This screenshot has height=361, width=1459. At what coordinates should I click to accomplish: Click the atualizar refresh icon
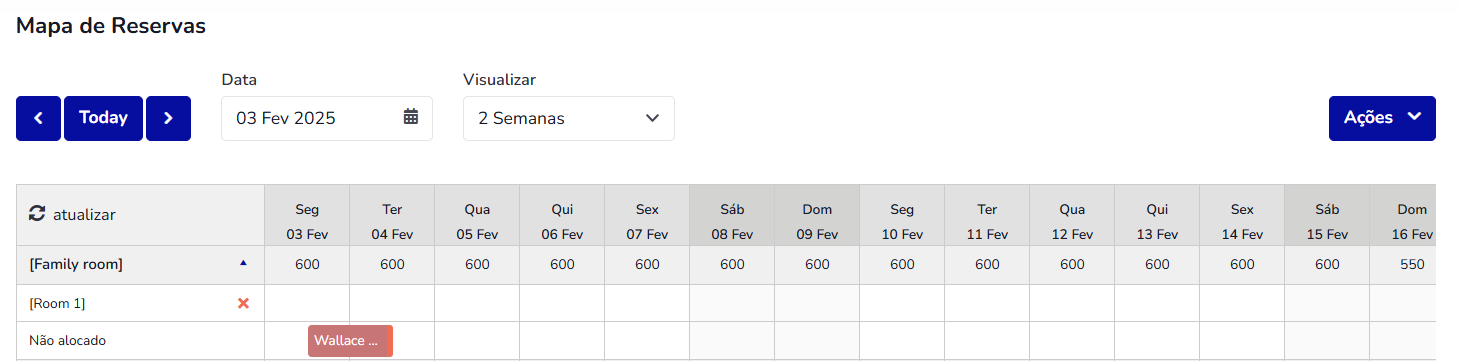click(37, 214)
